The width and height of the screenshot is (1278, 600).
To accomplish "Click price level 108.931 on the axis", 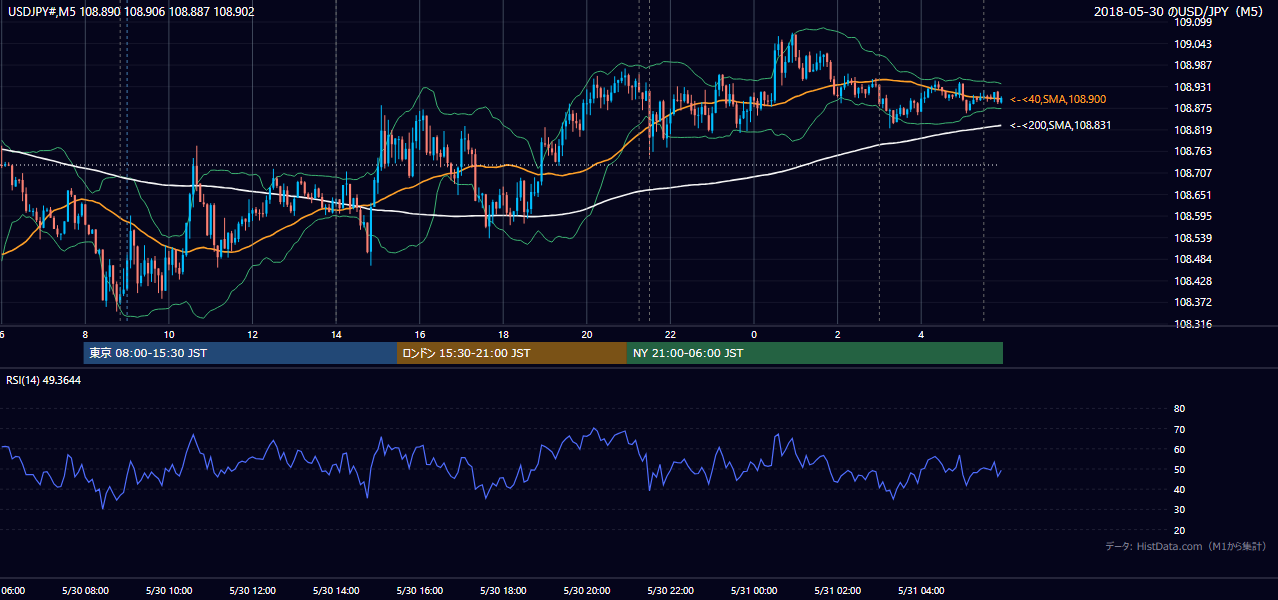I will pyautogui.click(x=1193, y=87).
